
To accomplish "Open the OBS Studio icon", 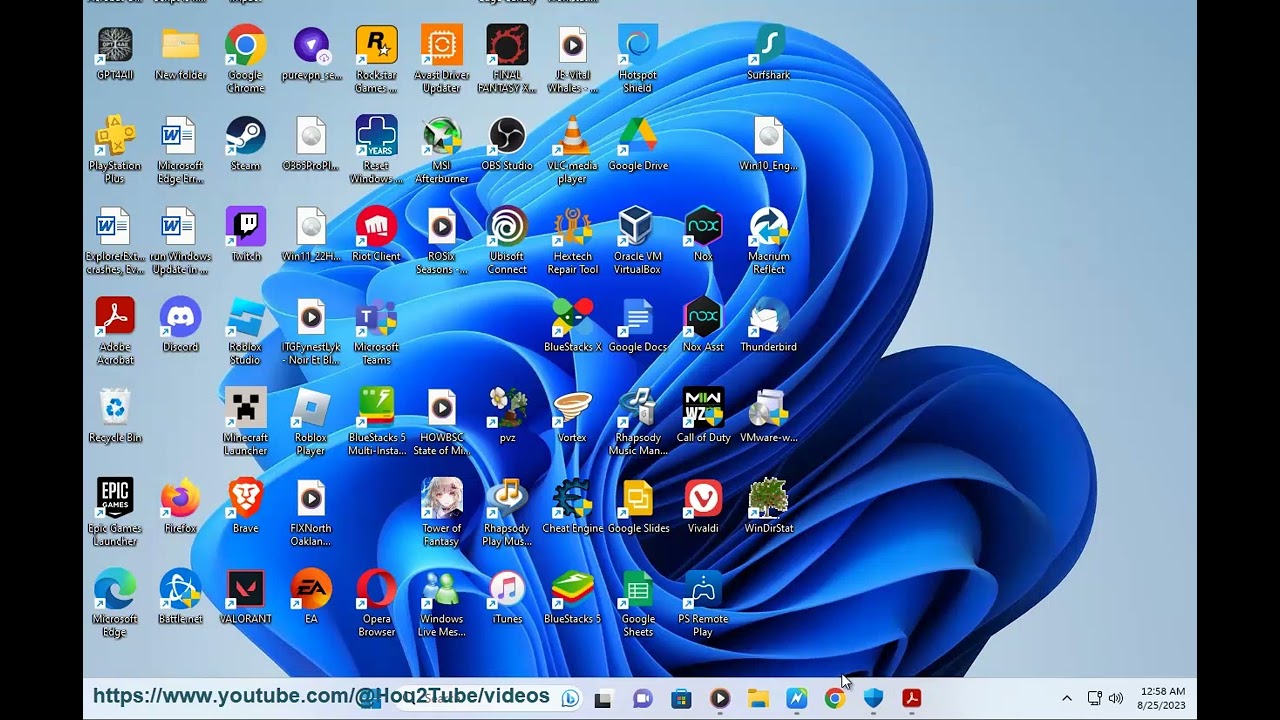I will click(x=507, y=136).
